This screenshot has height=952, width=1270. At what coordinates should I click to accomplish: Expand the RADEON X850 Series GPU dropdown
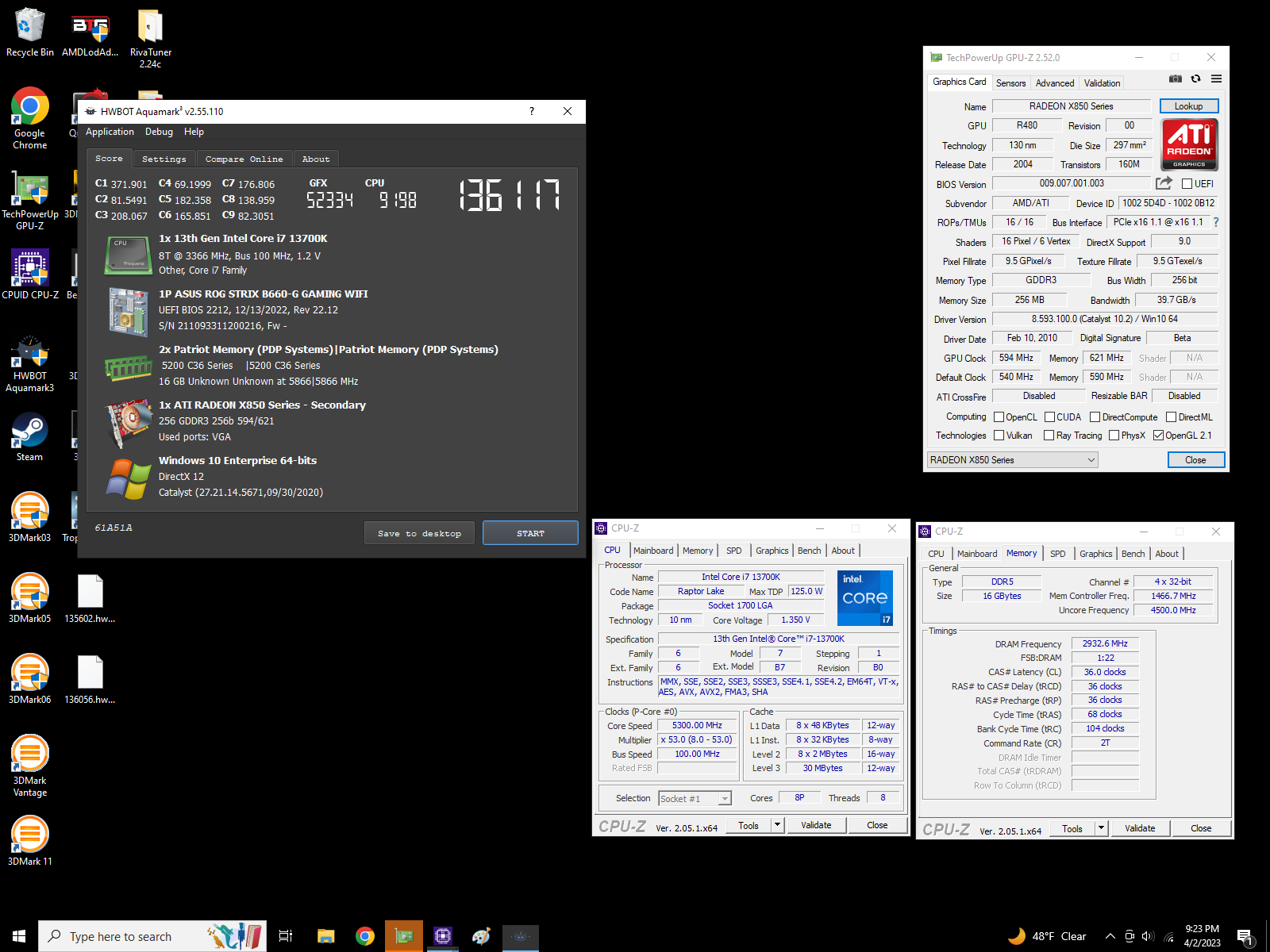(1013, 460)
